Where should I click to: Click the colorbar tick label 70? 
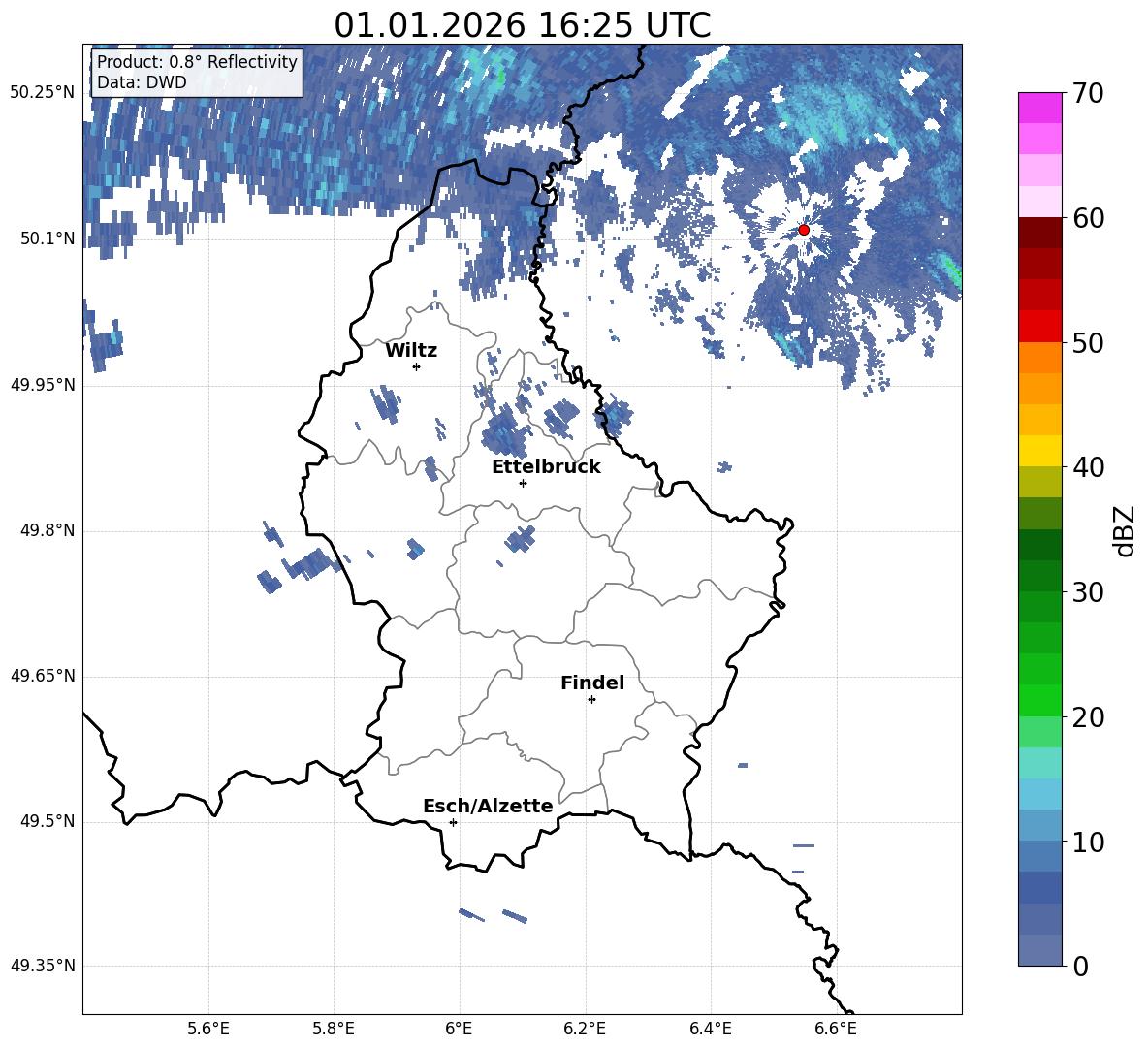(x=1088, y=93)
